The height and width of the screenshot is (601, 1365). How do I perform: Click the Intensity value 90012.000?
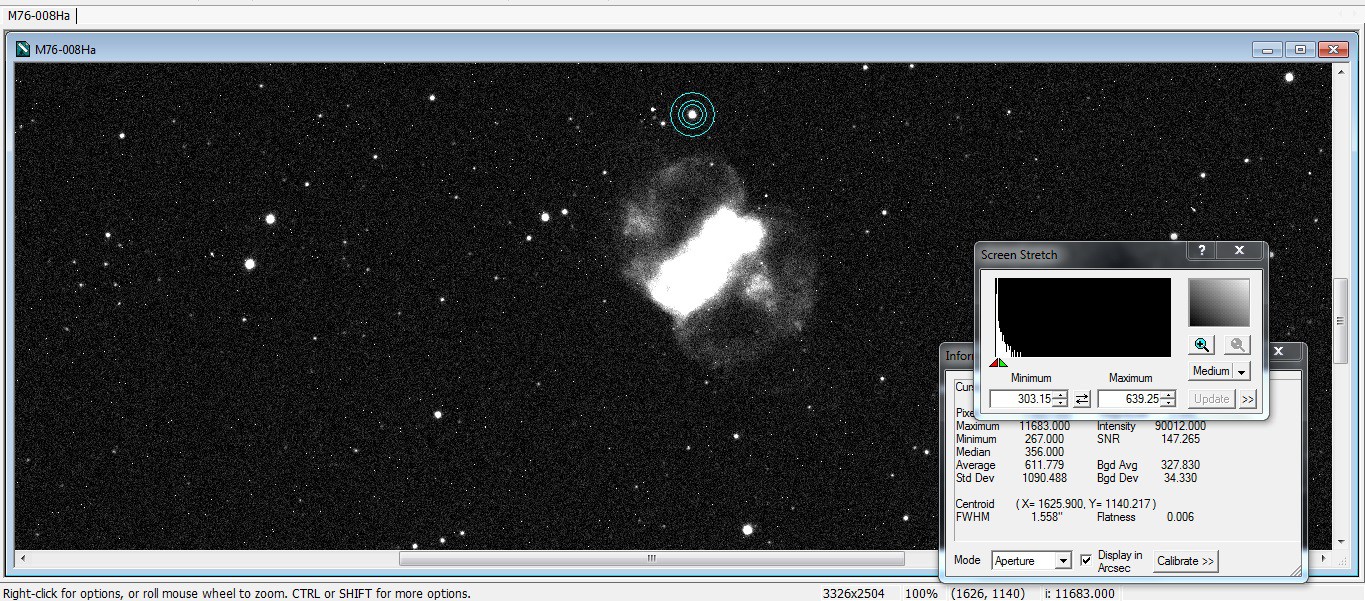(x=1180, y=426)
